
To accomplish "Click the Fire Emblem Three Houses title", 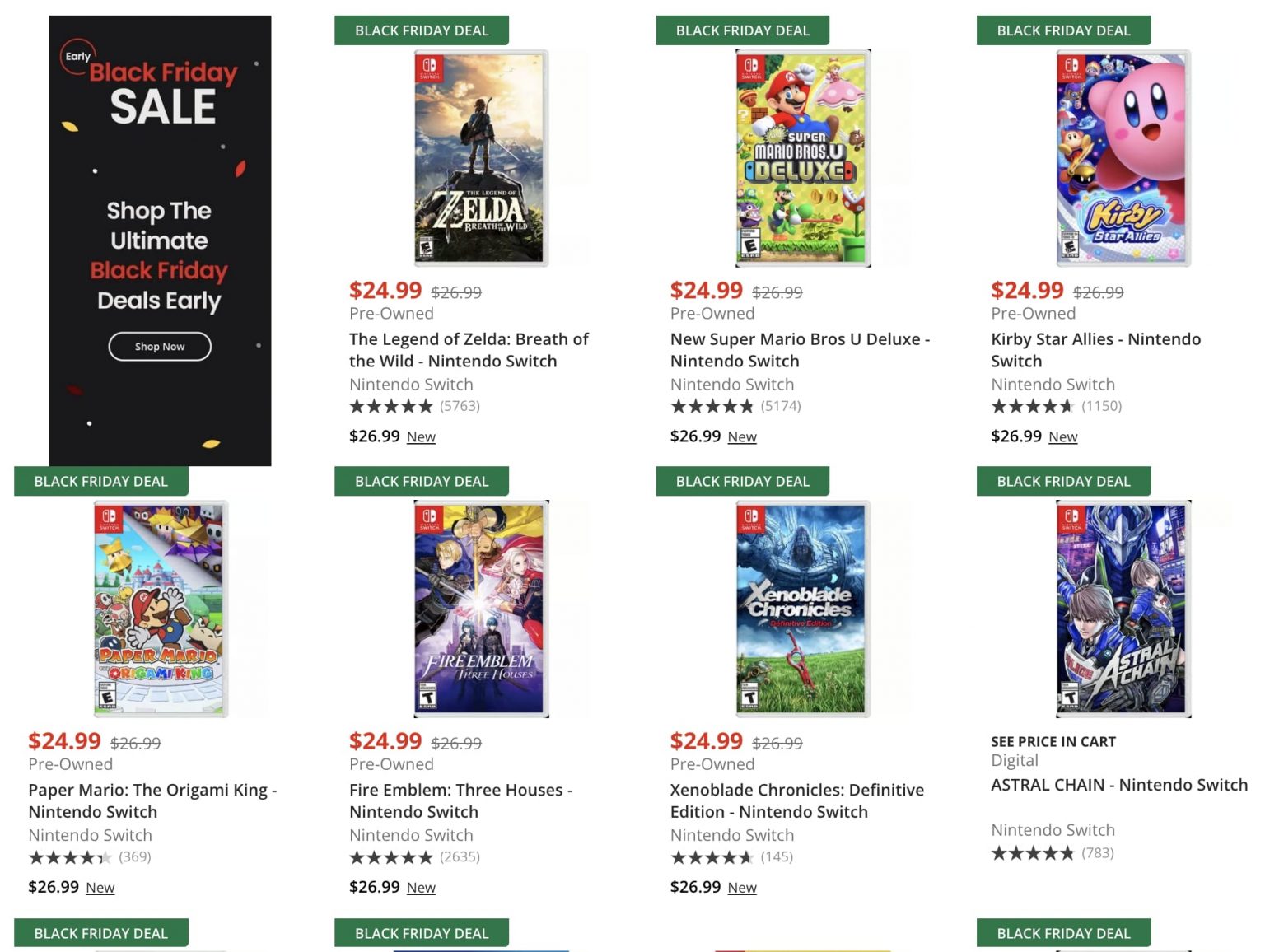I will click(x=460, y=800).
